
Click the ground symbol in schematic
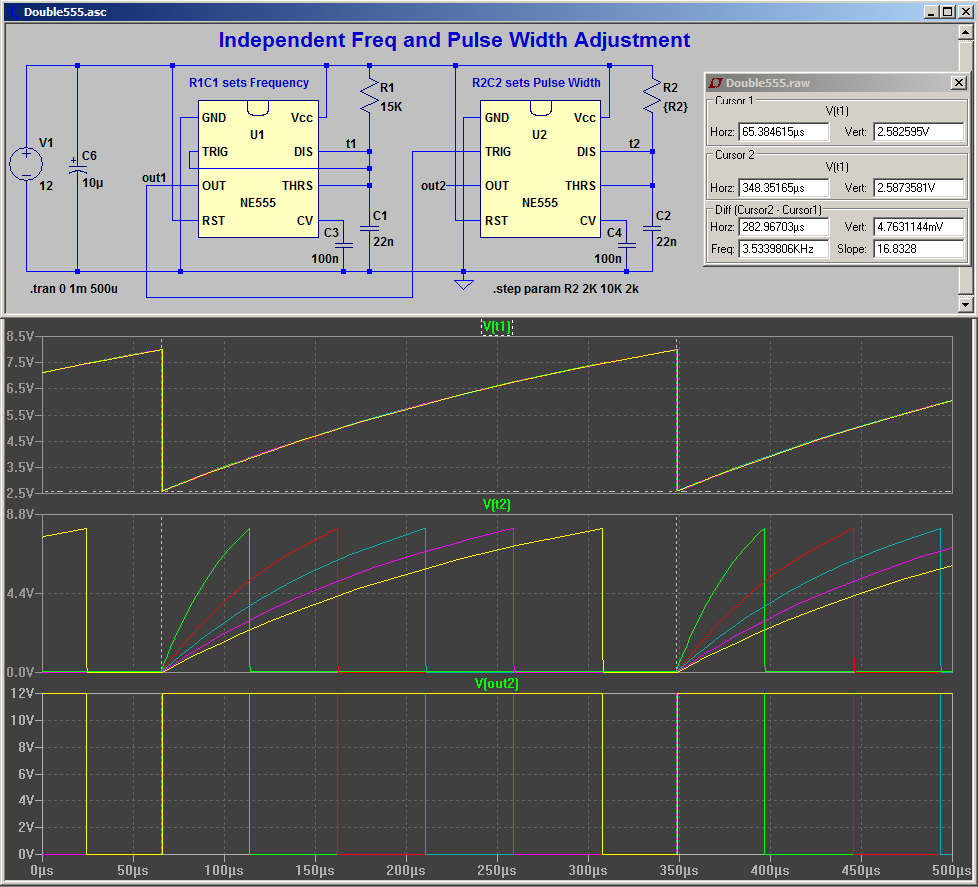pyautogui.click(x=463, y=284)
